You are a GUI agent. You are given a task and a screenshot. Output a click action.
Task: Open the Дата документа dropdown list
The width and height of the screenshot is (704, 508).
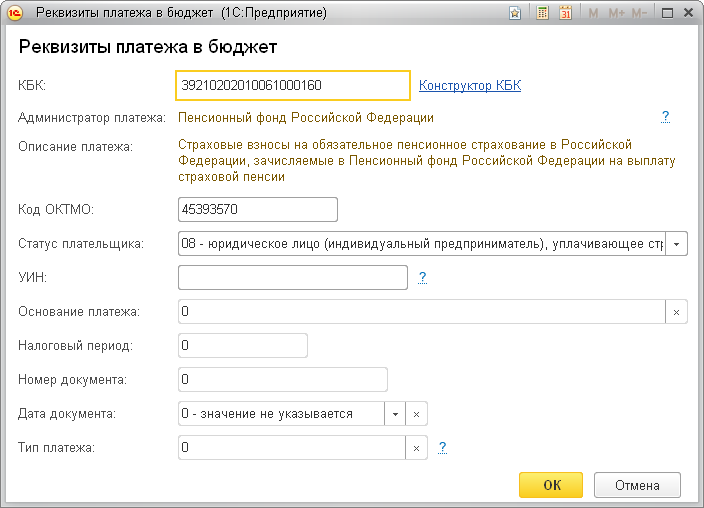(395, 413)
